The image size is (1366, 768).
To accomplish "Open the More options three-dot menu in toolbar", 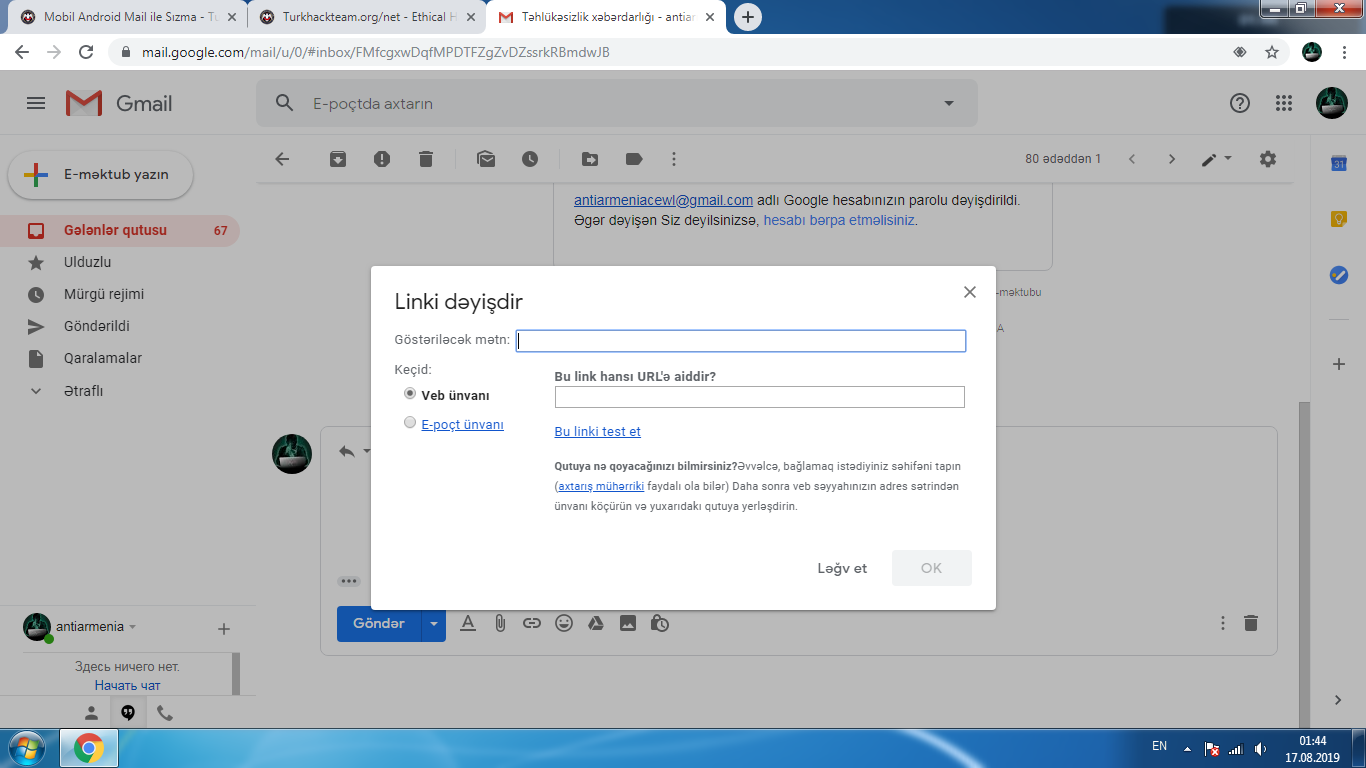I will [x=674, y=159].
